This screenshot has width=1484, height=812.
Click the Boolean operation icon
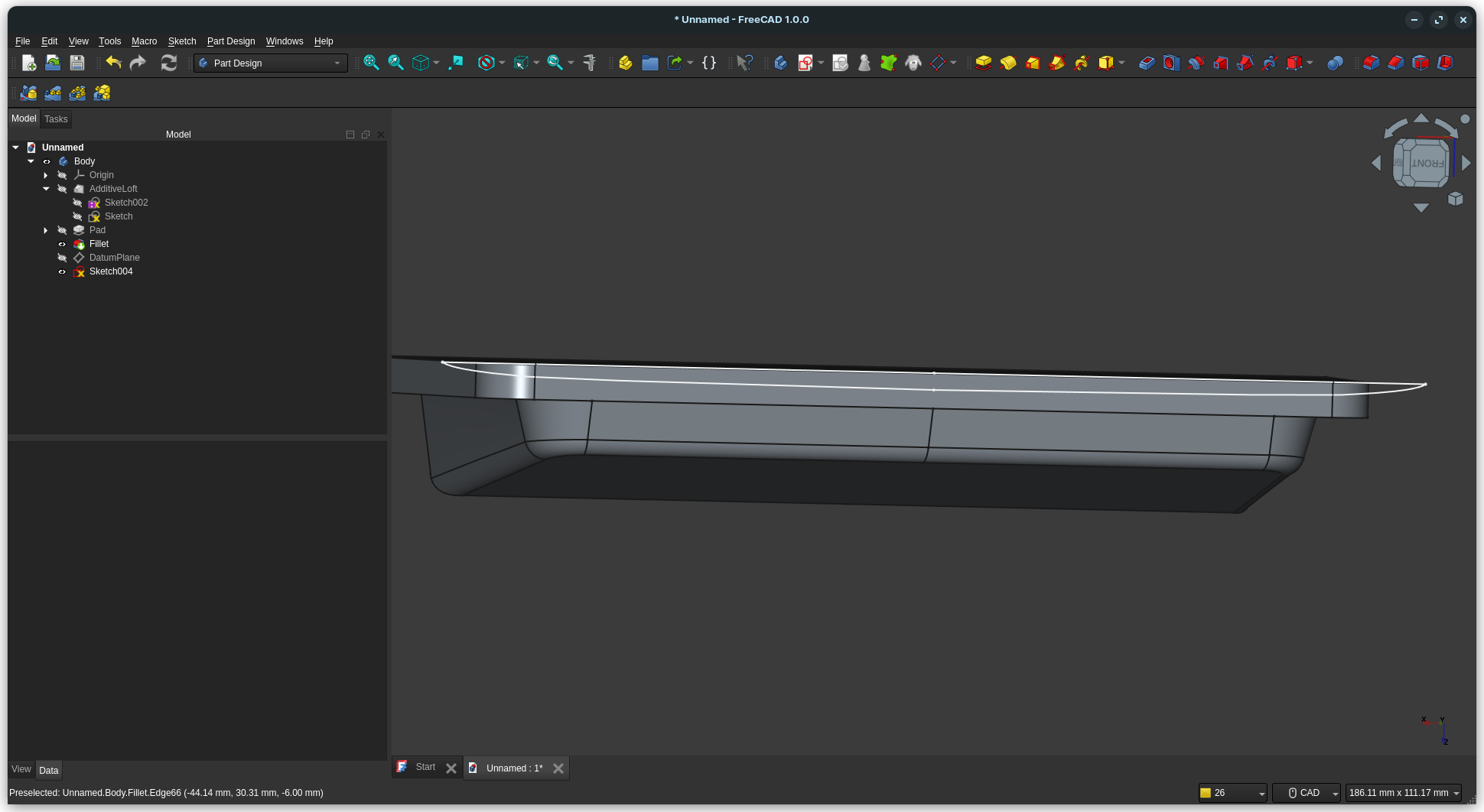tap(1335, 63)
